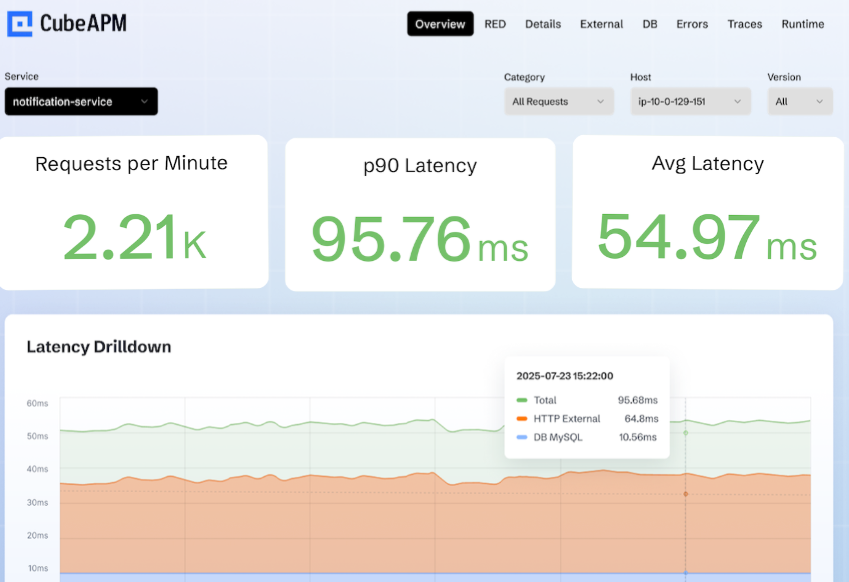
Task: Click the Latency Drilldown heading
Action: (99, 346)
